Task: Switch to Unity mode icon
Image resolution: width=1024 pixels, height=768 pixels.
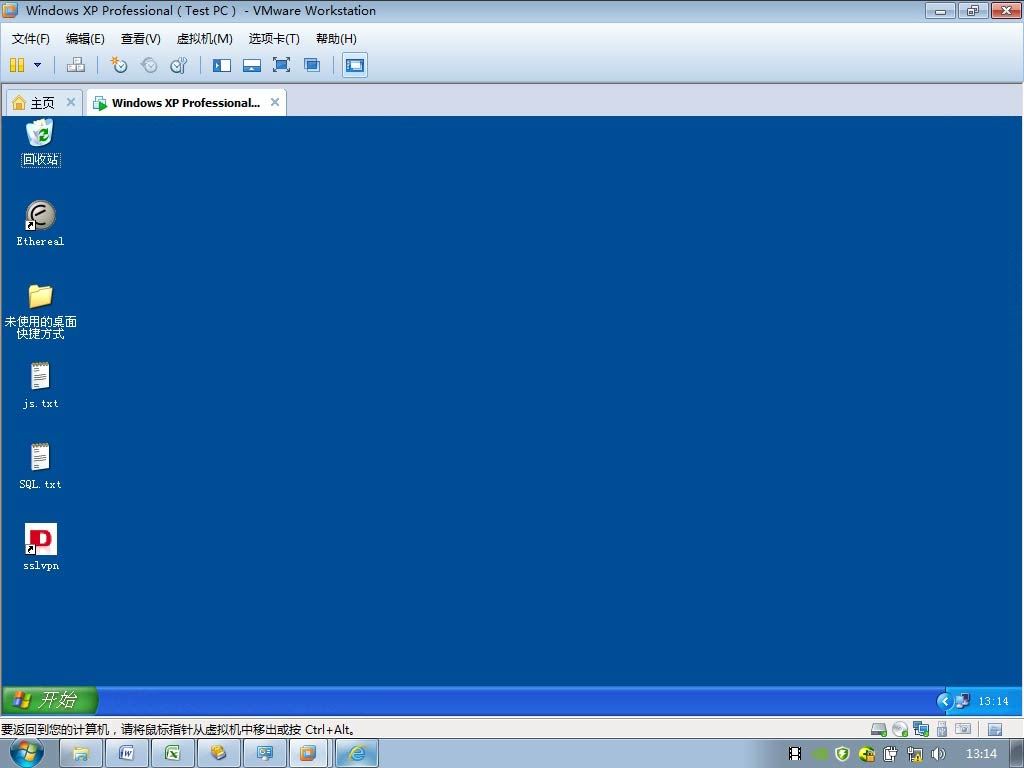Action: 312,65
